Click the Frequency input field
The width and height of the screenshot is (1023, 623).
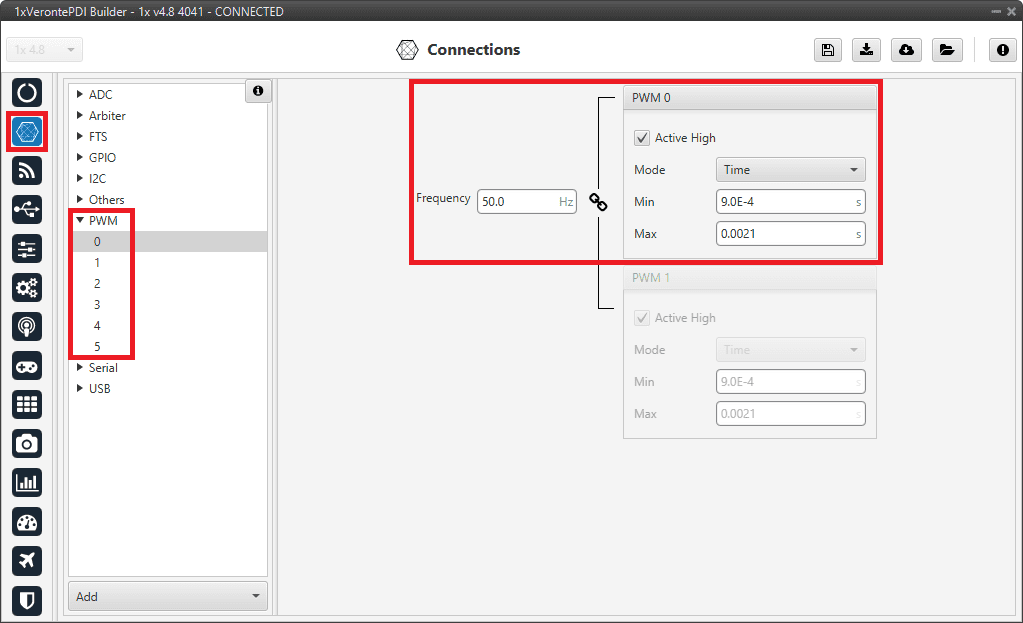tap(515, 202)
